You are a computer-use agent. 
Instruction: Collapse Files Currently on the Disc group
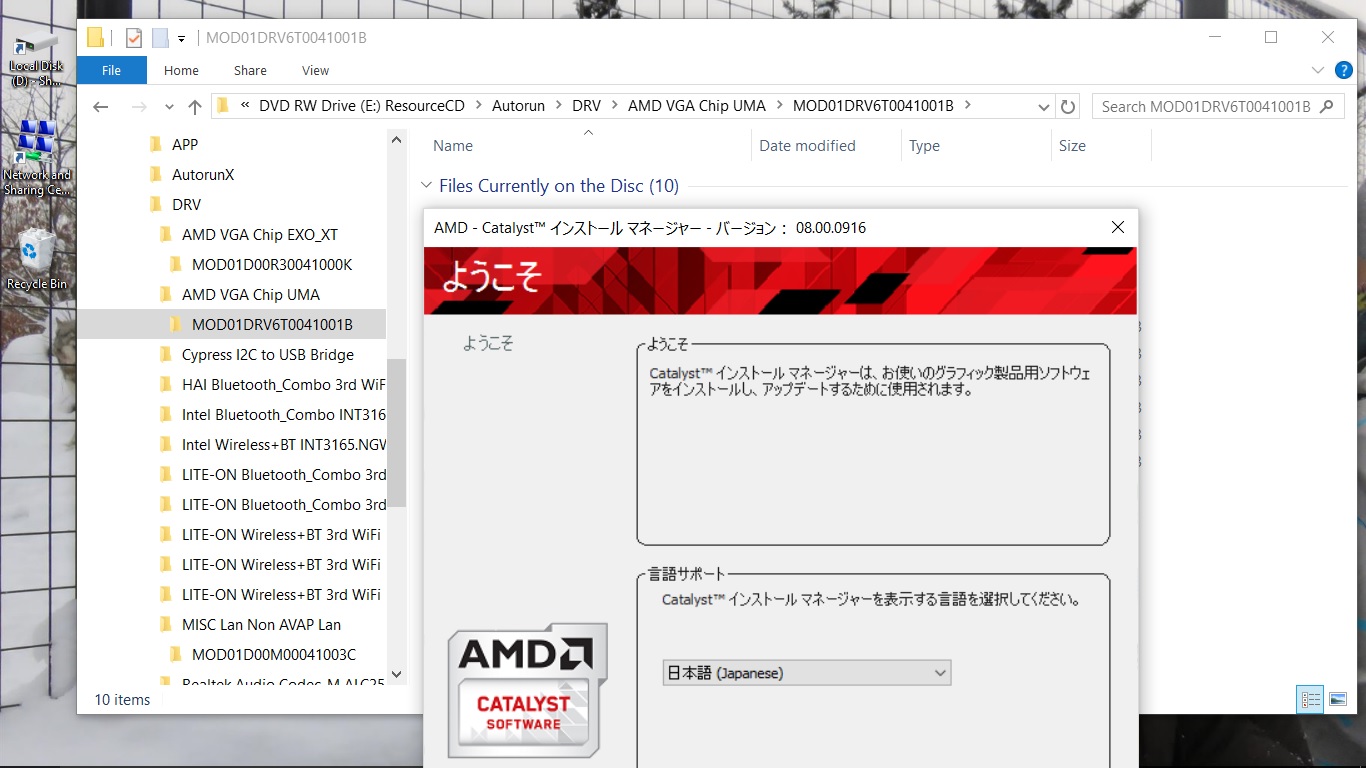pyautogui.click(x=427, y=186)
